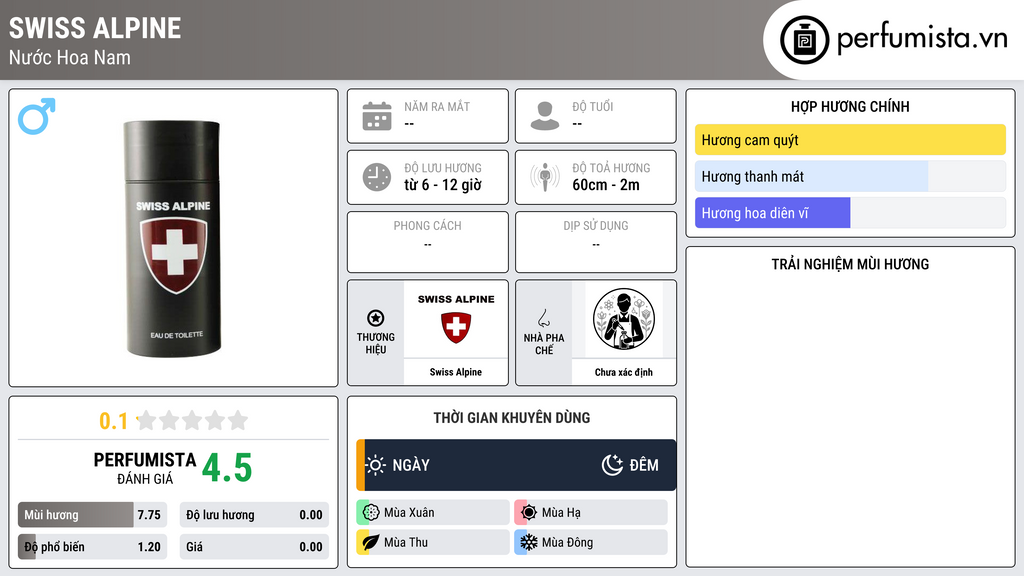Click the person icon beside Độ tuổi
This screenshot has width=1024, height=576.
point(545,116)
